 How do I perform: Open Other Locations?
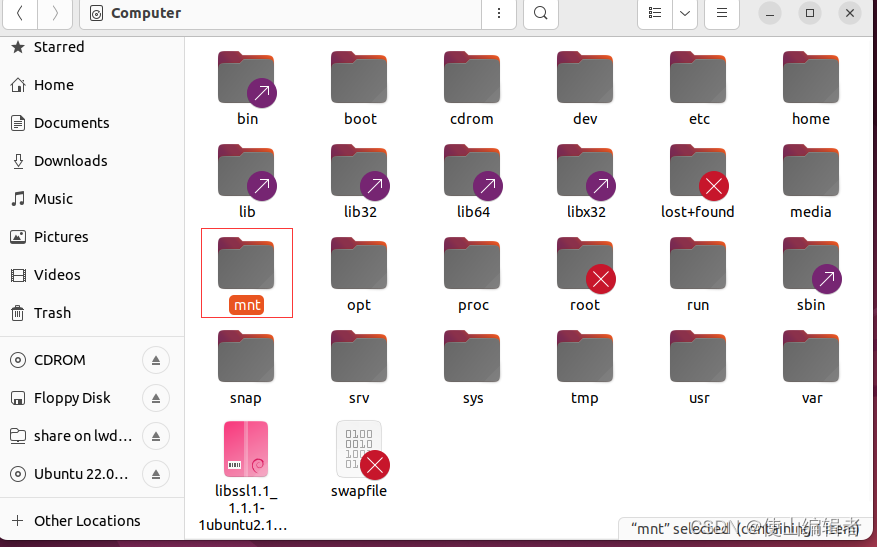click(x=92, y=521)
